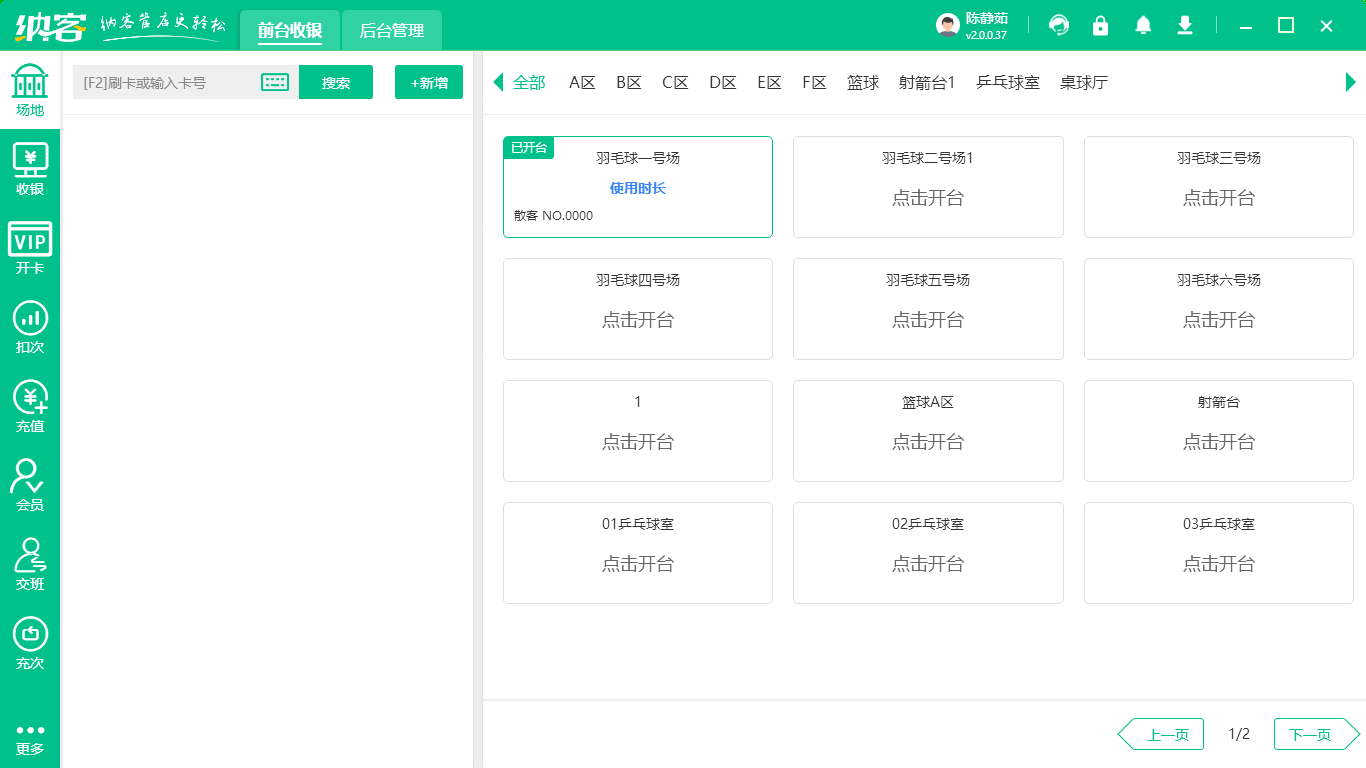Screen dimensions: 1366x768
Task: Select the 前台收银 tab
Action: tap(289, 30)
